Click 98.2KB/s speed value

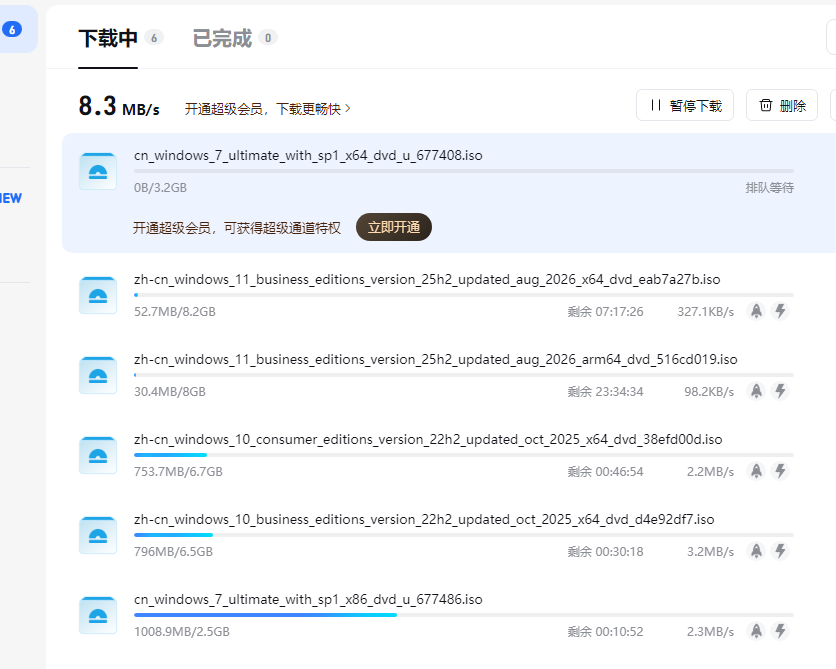click(709, 391)
